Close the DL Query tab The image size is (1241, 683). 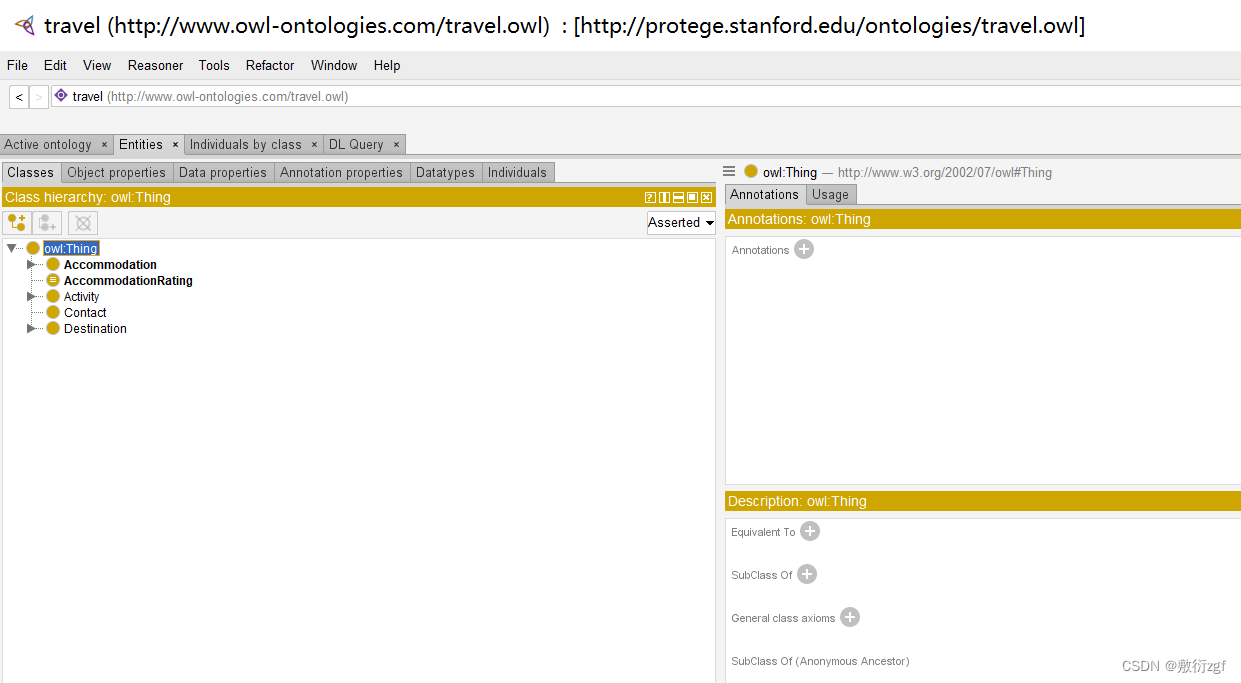pos(396,145)
